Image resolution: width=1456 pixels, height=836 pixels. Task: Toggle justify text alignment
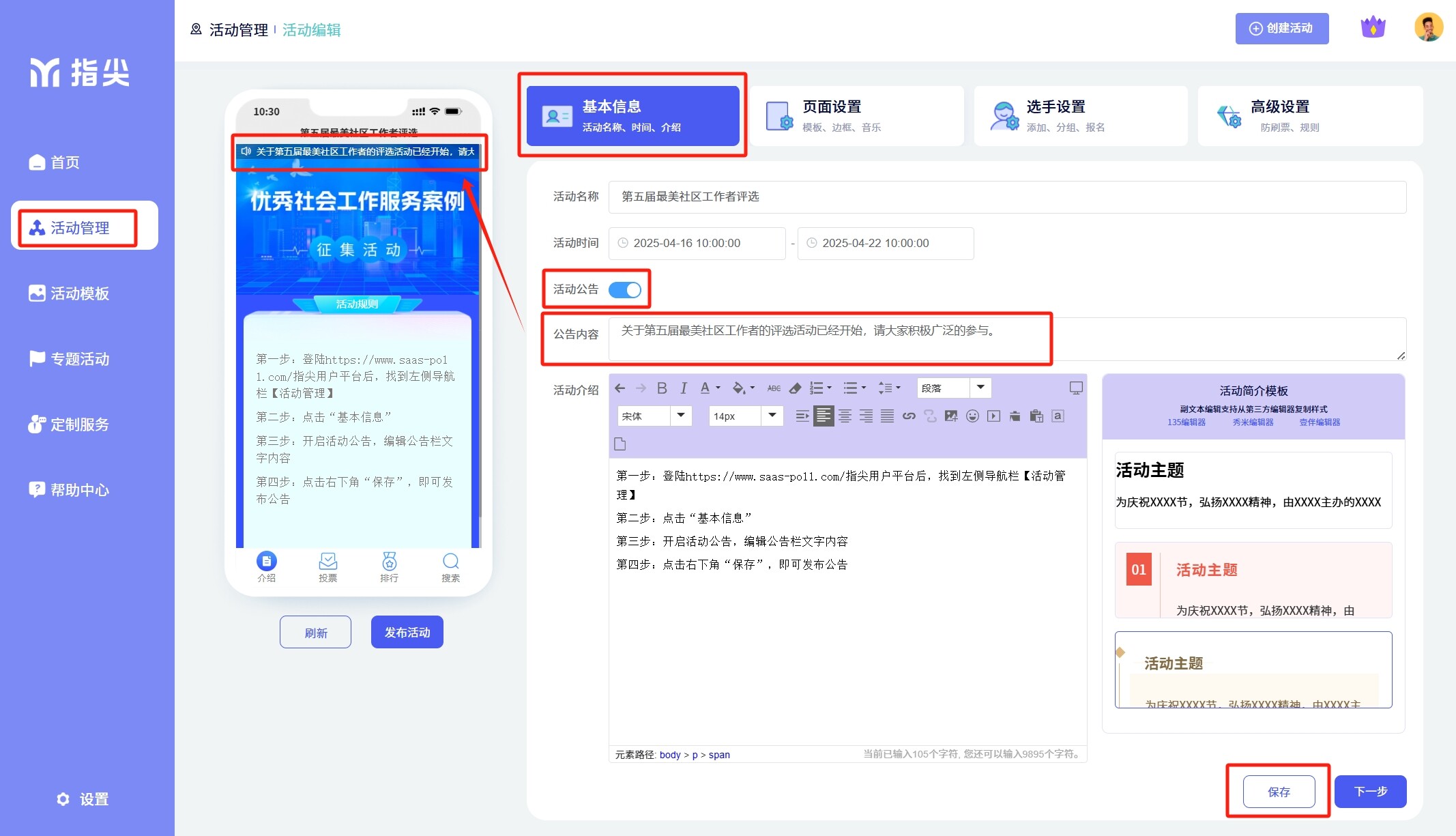887,416
